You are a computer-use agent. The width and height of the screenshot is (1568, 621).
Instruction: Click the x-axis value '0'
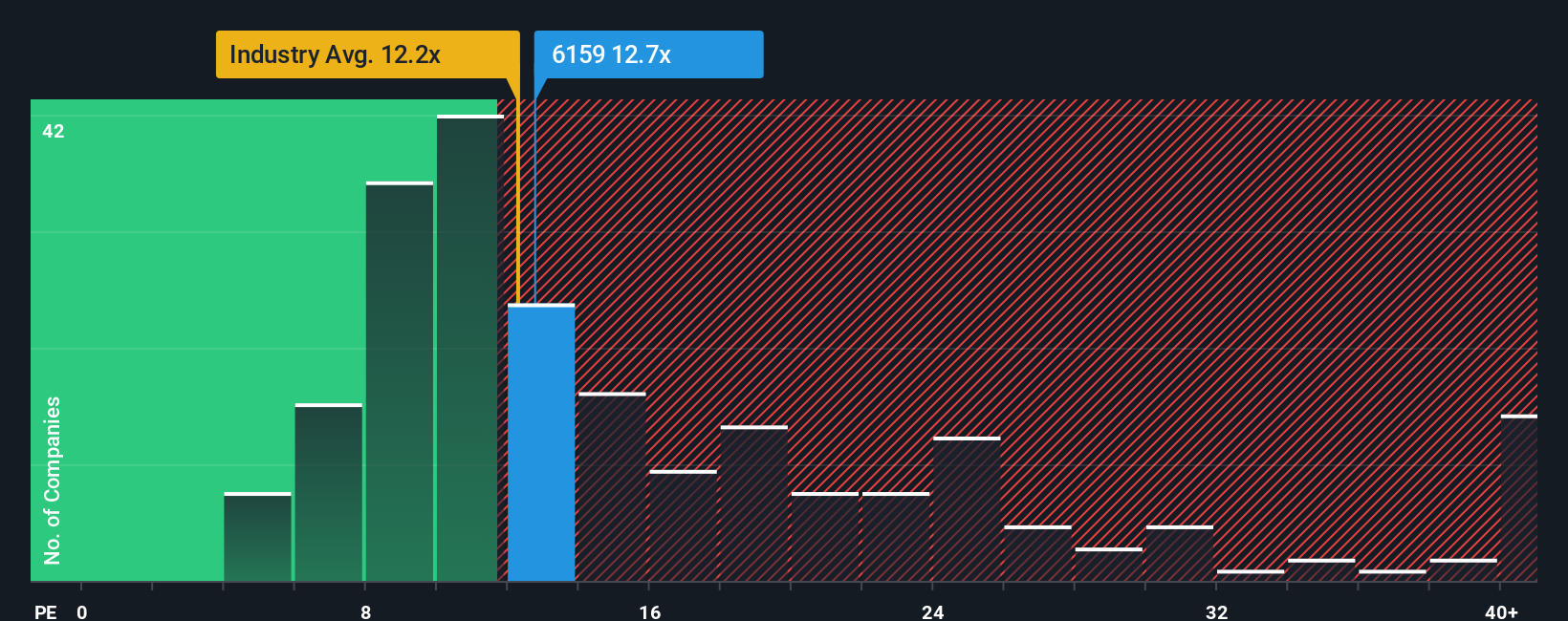tap(82, 611)
